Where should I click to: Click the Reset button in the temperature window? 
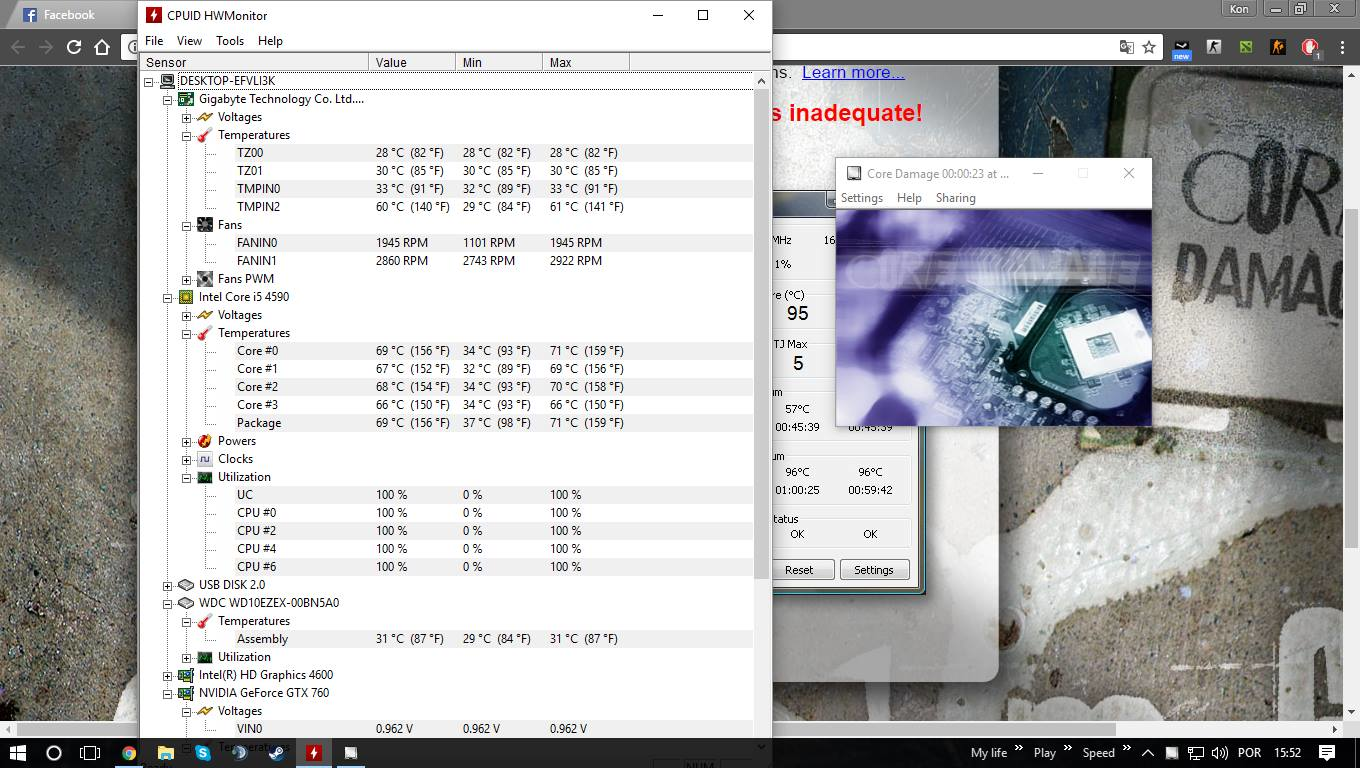pyautogui.click(x=799, y=570)
